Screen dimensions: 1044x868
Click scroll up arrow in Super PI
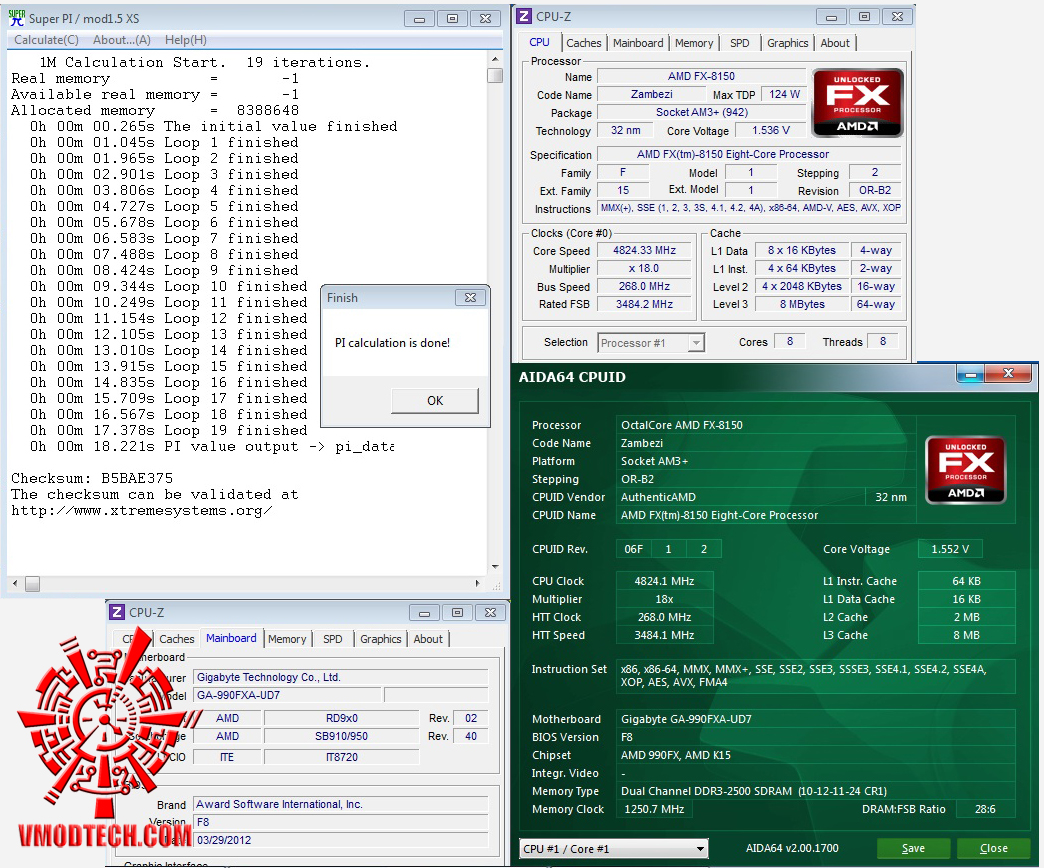495,59
